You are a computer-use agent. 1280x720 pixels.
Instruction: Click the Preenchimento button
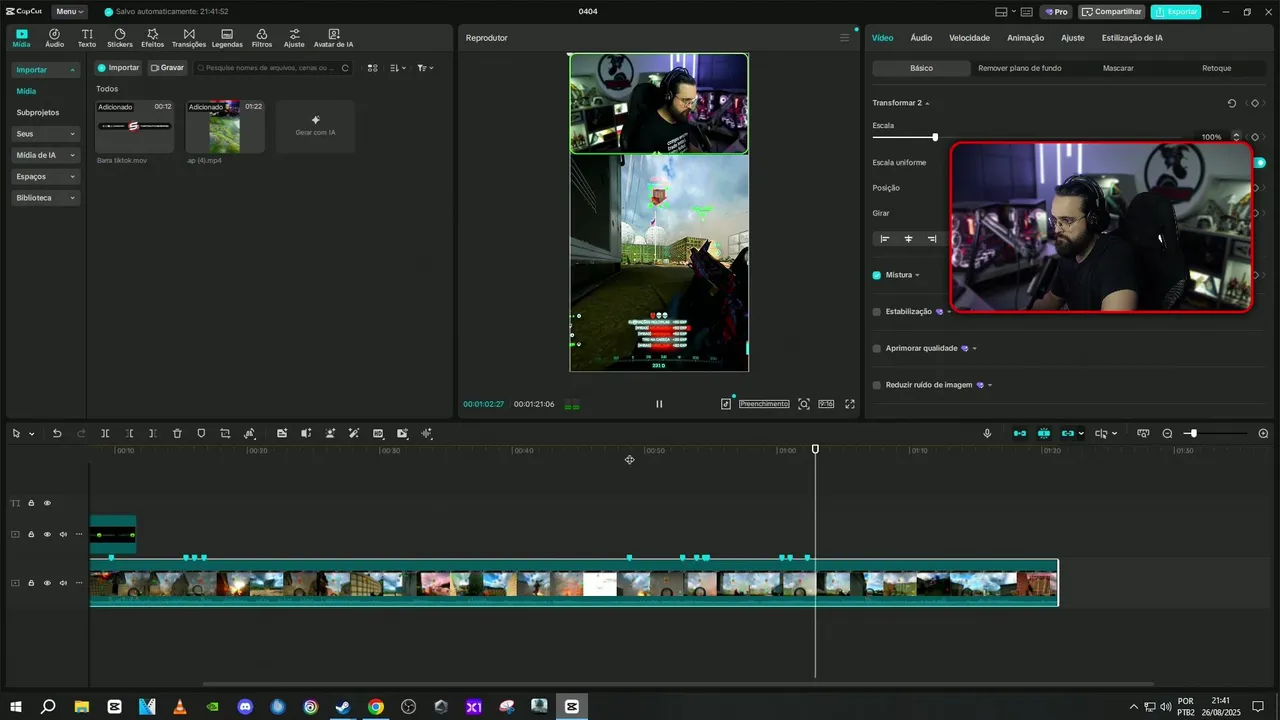[x=764, y=404]
